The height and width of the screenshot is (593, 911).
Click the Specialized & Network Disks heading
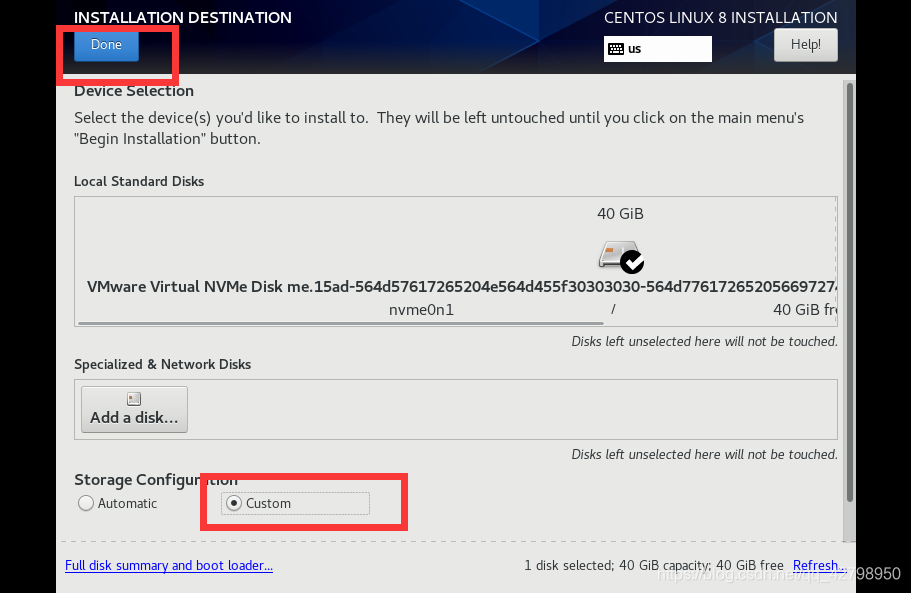click(163, 364)
